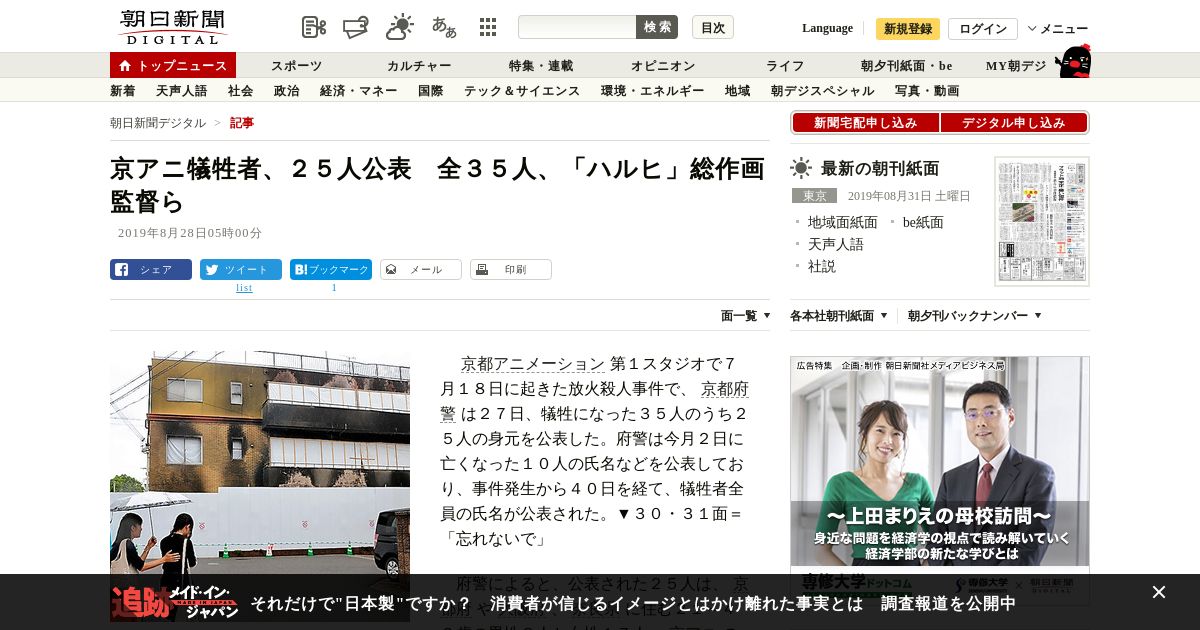Open the news list icon in header
Screen dimensions: 1200x630
point(314,27)
